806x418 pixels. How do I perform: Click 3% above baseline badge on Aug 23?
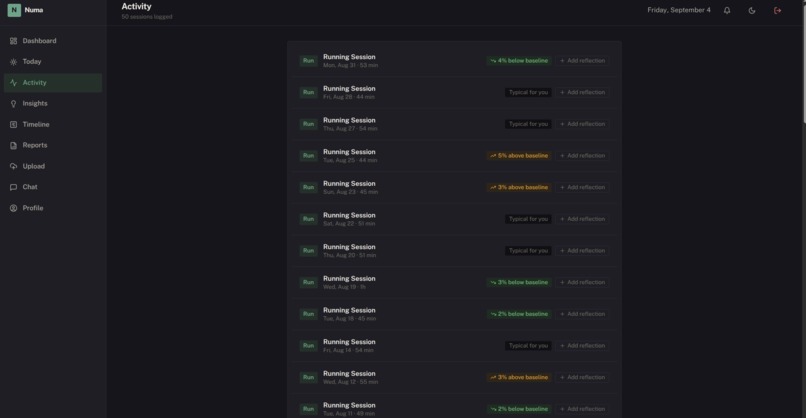tap(519, 187)
